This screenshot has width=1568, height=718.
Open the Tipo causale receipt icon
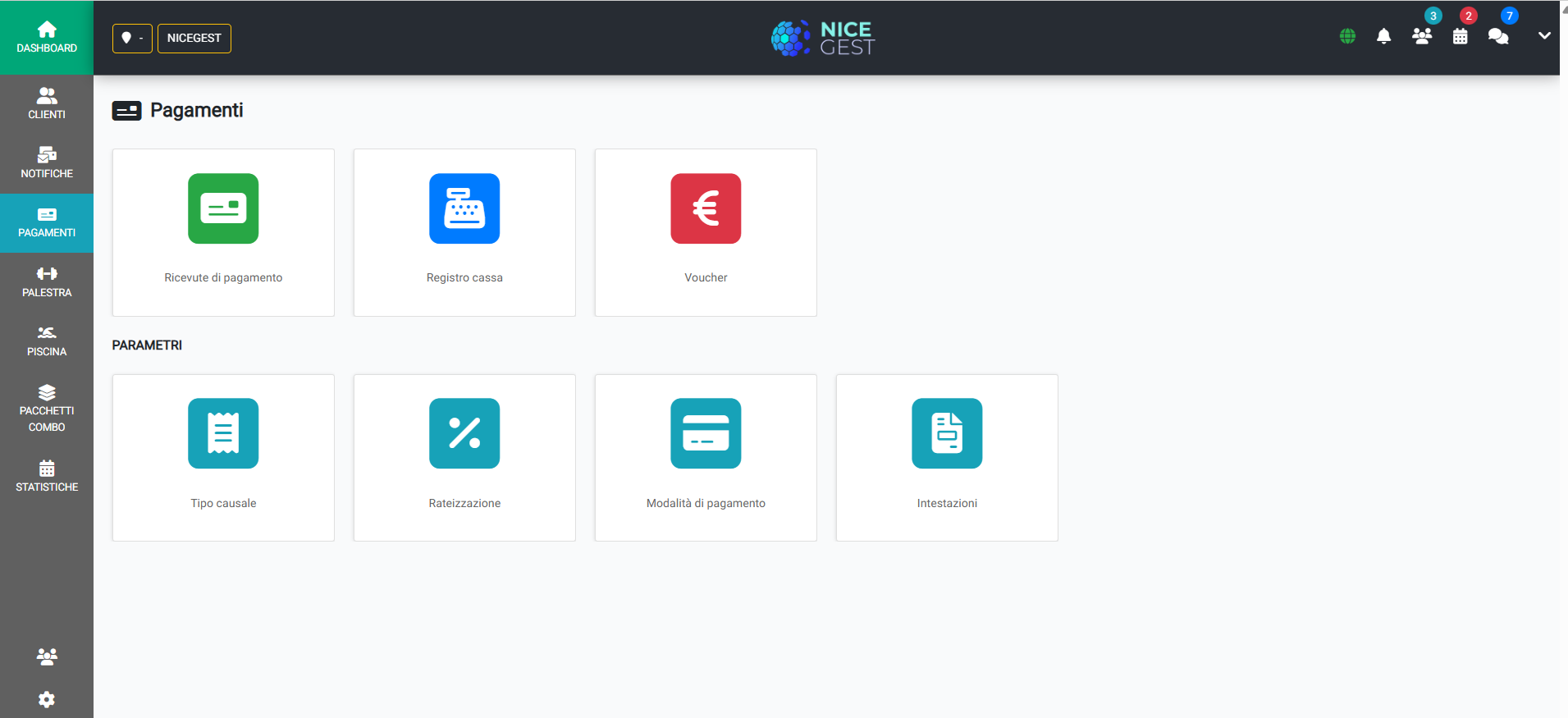point(223,433)
